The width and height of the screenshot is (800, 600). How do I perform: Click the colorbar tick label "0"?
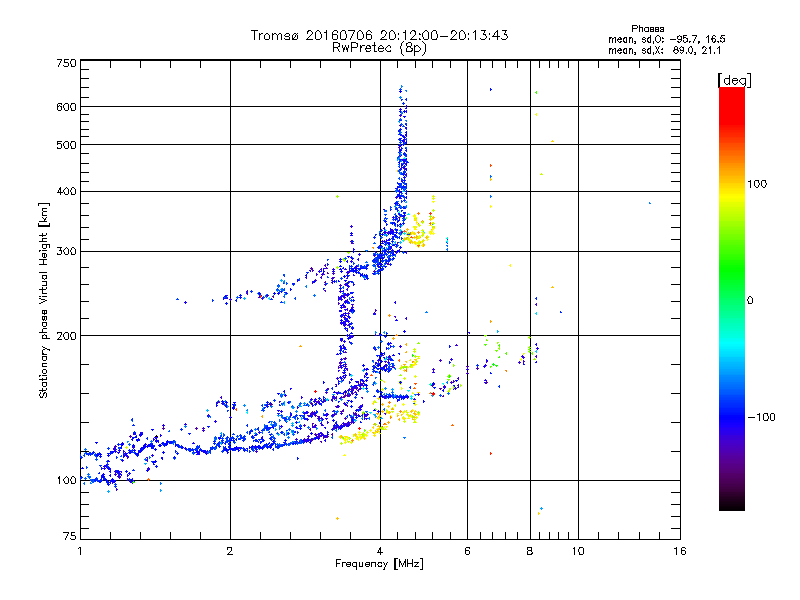750,301
